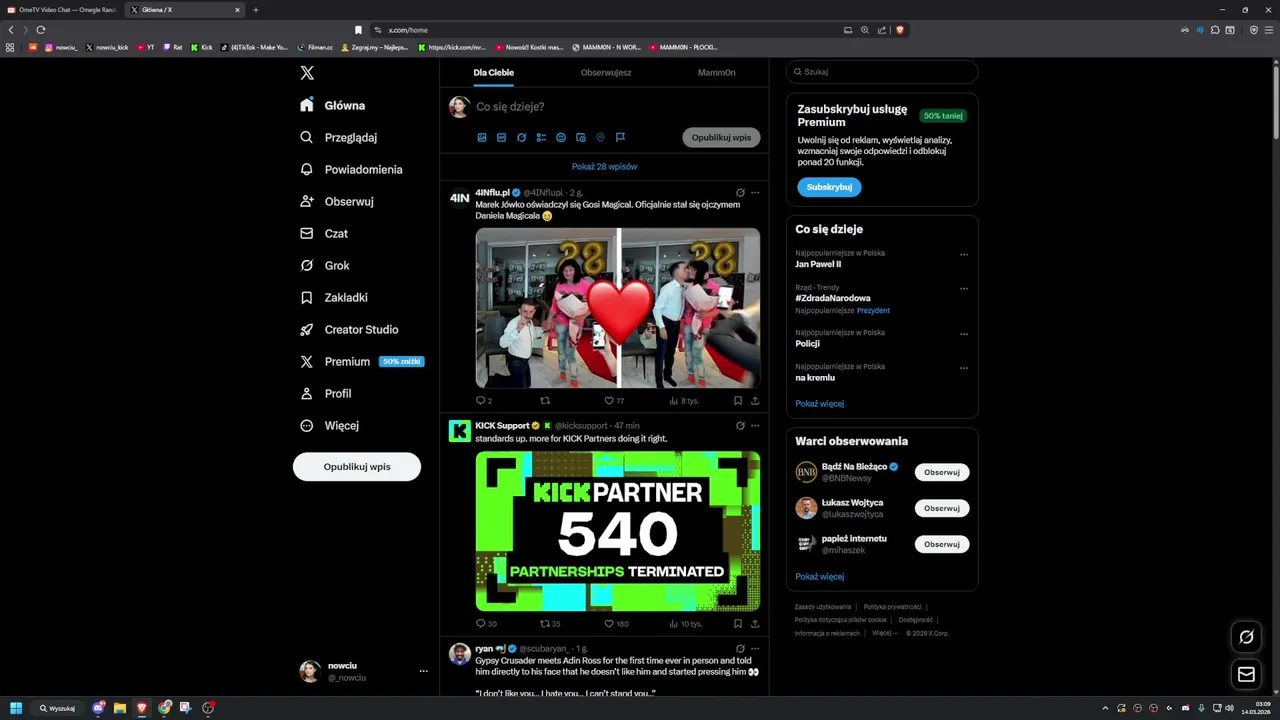Screen dimensions: 1280x720
Task: Add image via composer media icon
Action: point(481,137)
